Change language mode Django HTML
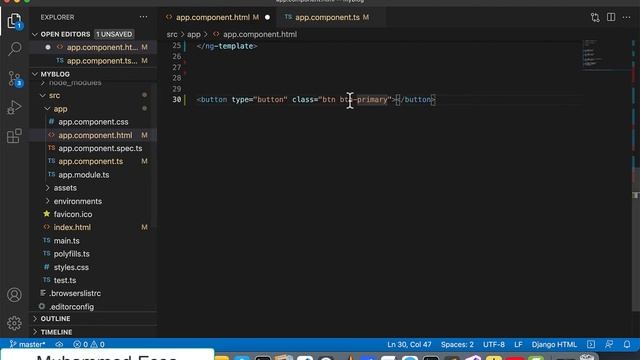Screen dimensions: 640x360 pos(554,344)
